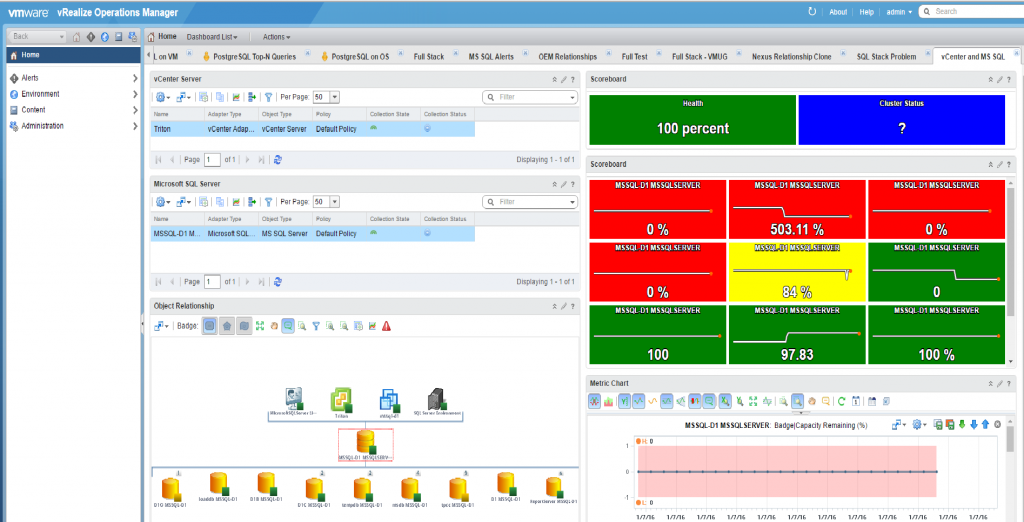Image resolution: width=1024 pixels, height=522 pixels.
Task: Click the filter funnel icon in the Microsoft SQL Server toolbar
Action: point(268,202)
